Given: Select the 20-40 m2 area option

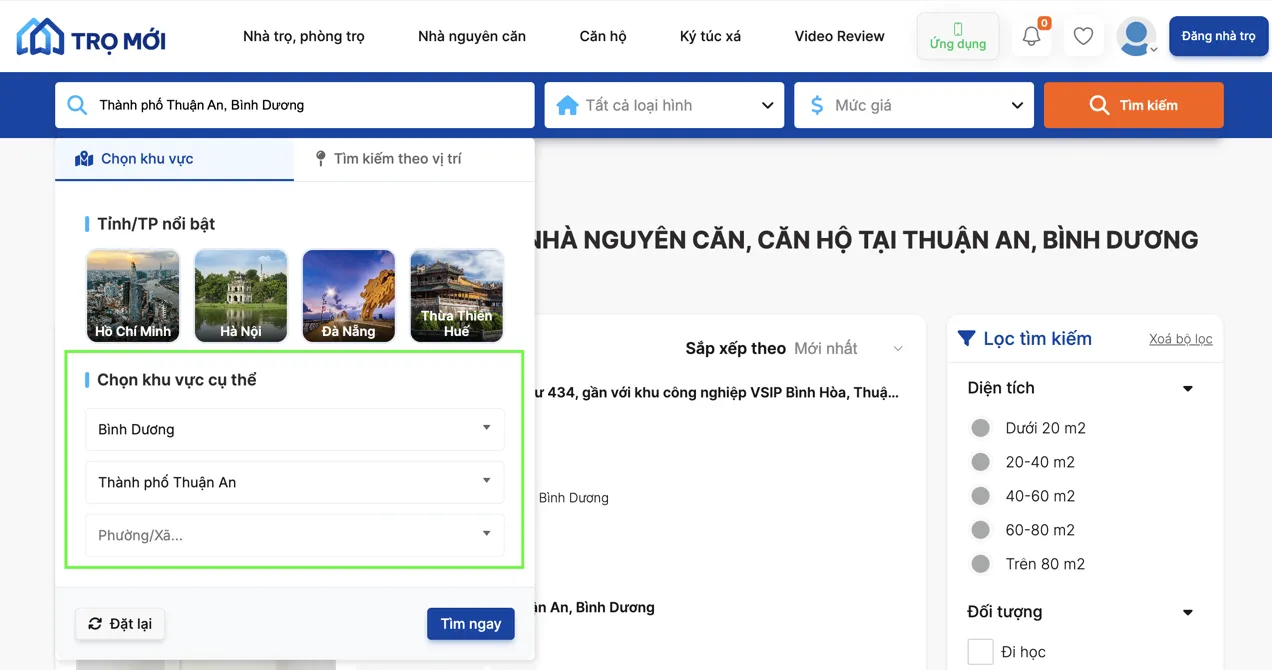Looking at the screenshot, I should coord(981,462).
